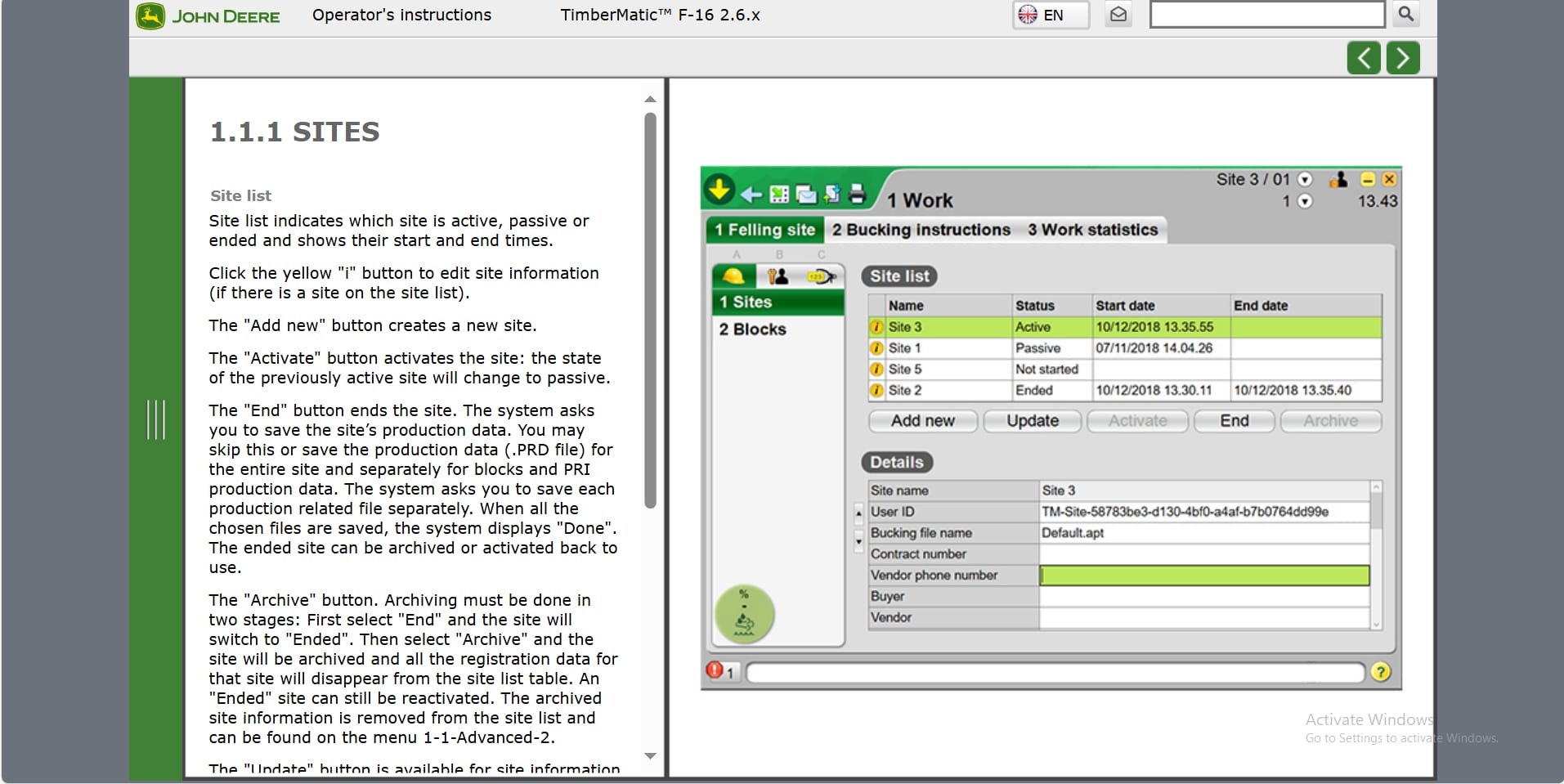
Task: Open the Work statistics tab
Action: (1092, 230)
